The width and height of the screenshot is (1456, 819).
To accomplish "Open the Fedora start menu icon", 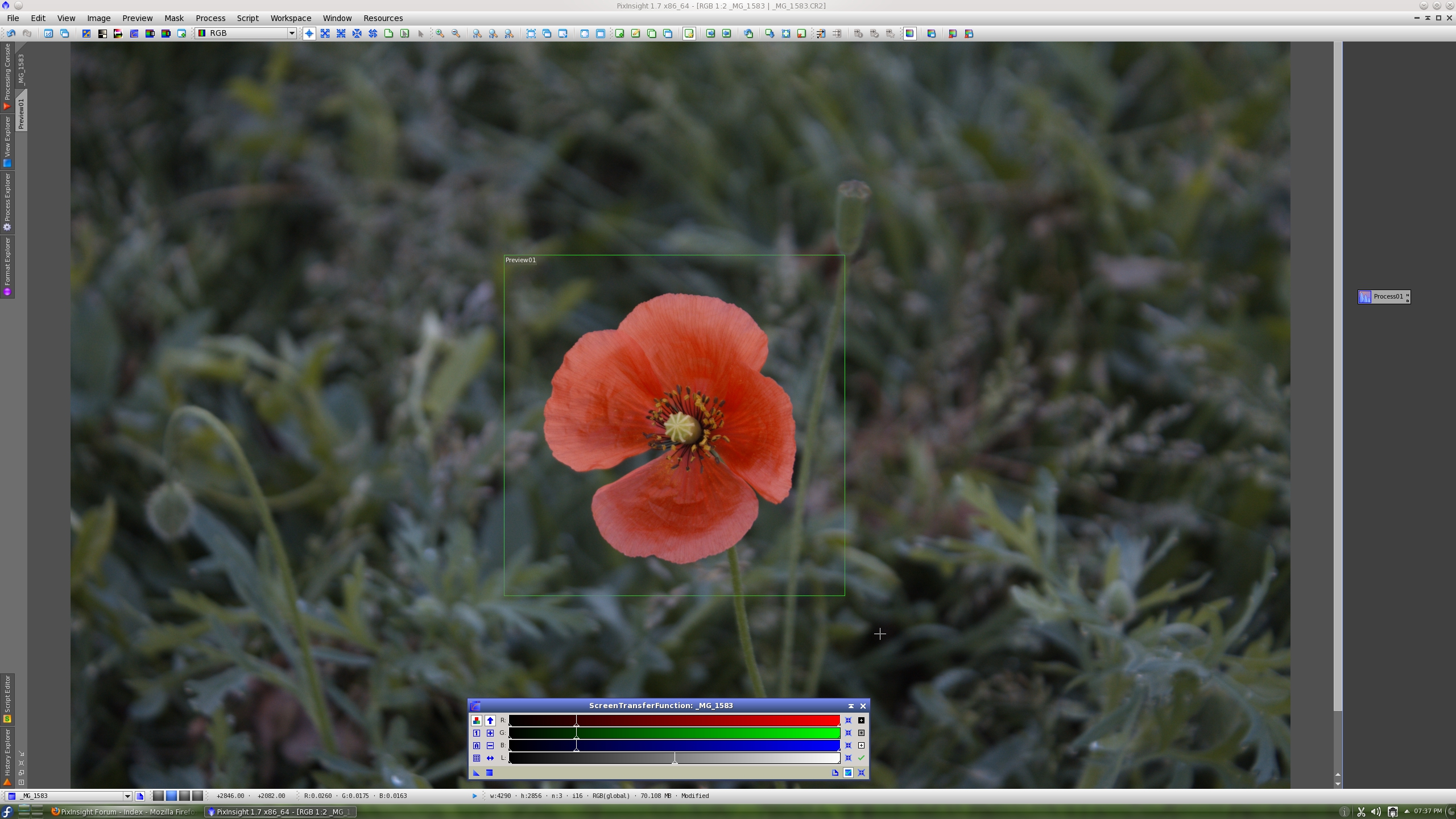I will click(7, 812).
